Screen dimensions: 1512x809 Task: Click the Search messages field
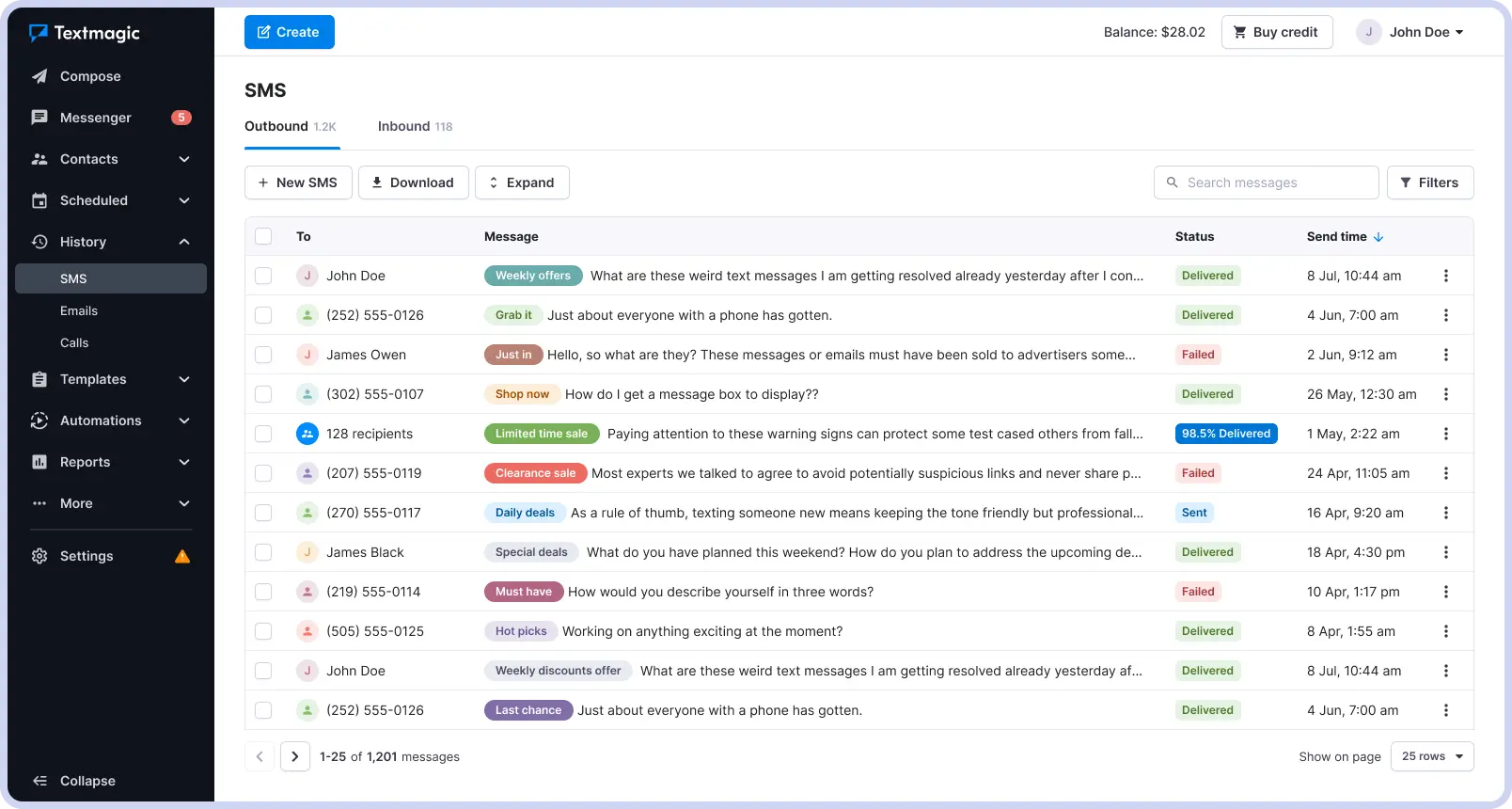pos(1267,182)
